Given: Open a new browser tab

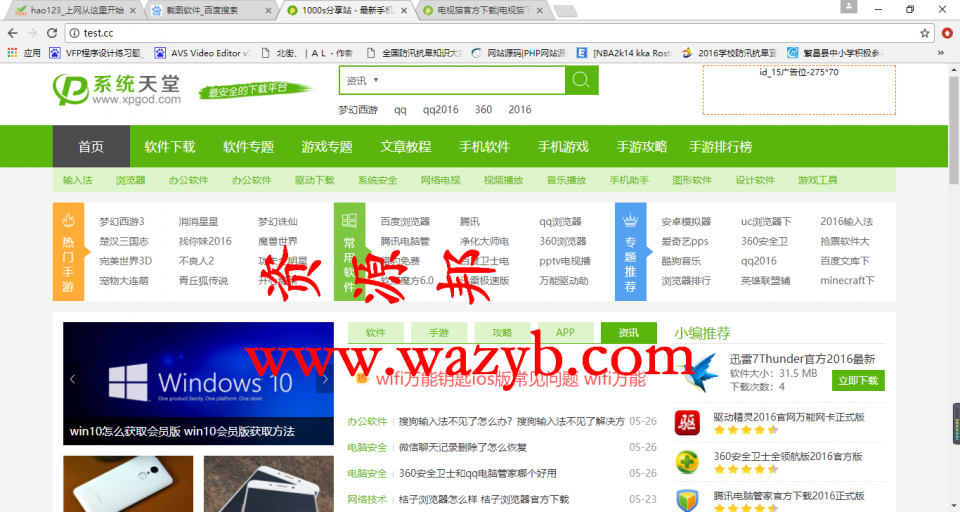Looking at the screenshot, I should pyautogui.click(x=565, y=11).
